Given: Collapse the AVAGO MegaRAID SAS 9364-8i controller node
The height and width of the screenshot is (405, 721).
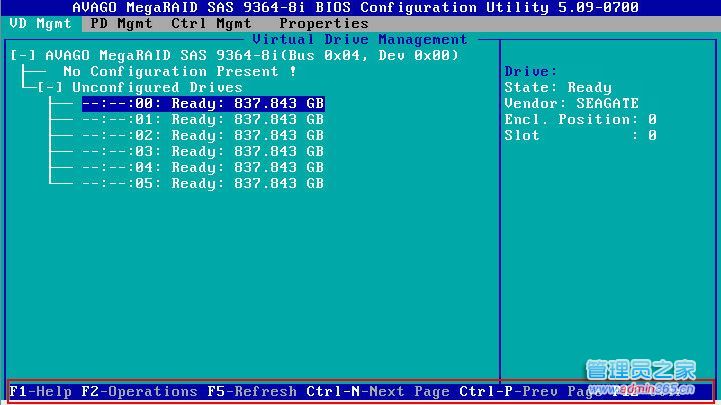Looking at the screenshot, I should coord(23,56).
